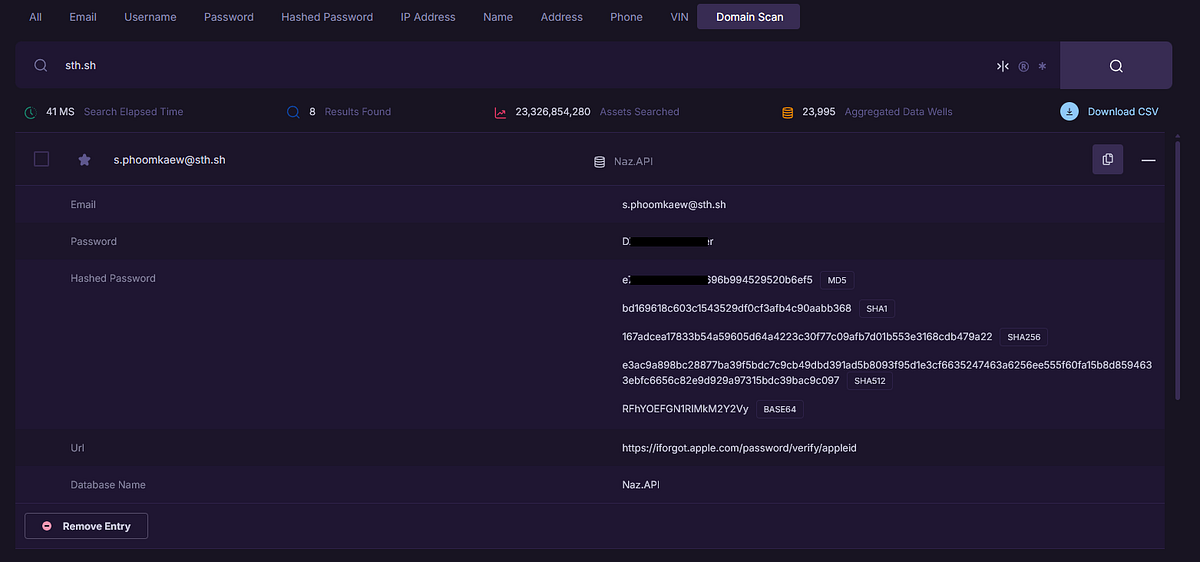Switch to the Username tab
The width and height of the screenshot is (1200, 562).
(x=150, y=17)
